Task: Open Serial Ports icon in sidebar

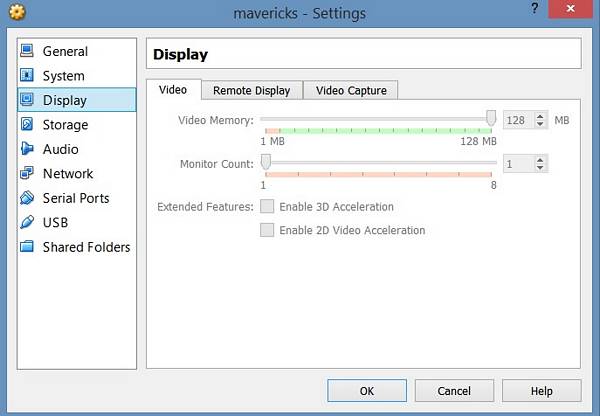Action: tap(27, 198)
